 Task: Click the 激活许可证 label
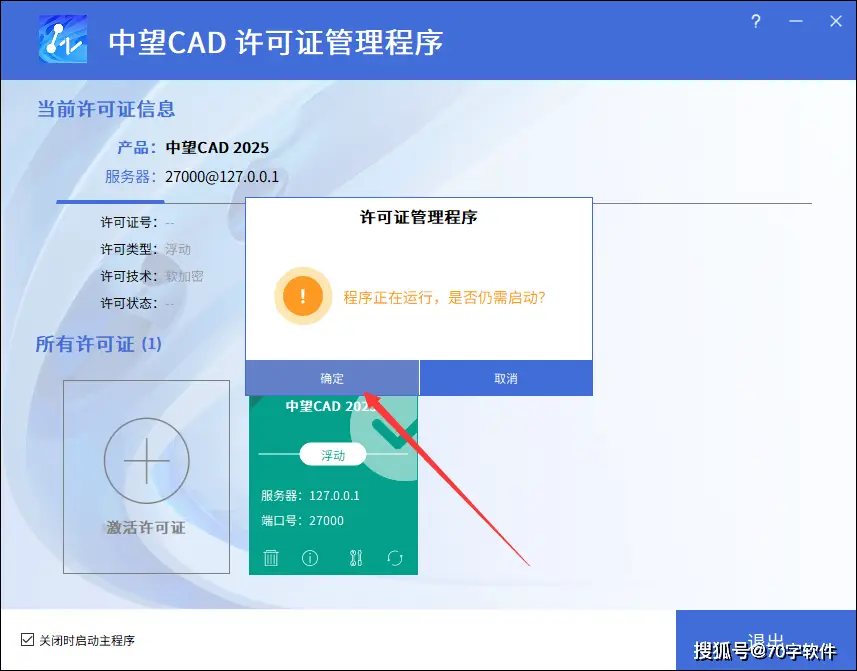click(146, 528)
